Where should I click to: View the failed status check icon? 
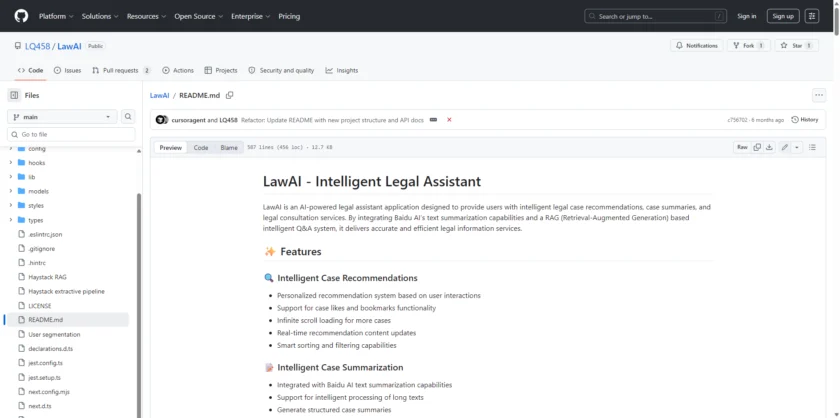[x=449, y=120]
